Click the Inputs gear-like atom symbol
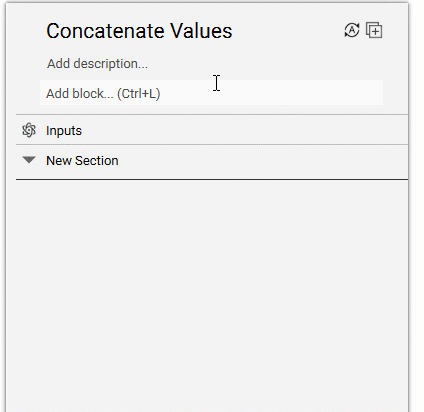 pyautogui.click(x=29, y=130)
